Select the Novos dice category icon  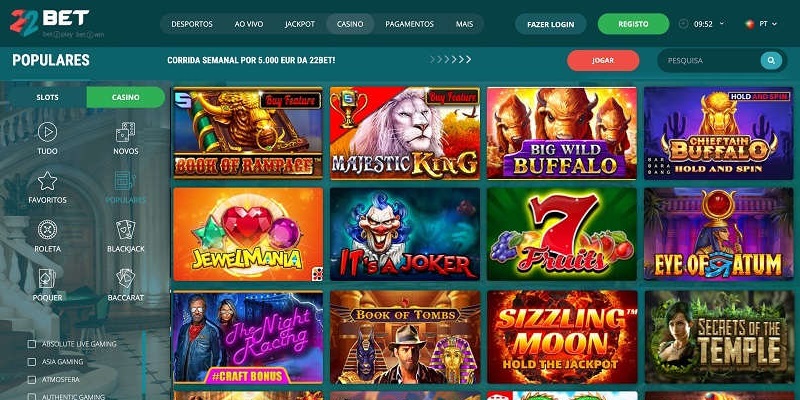pyautogui.click(x=126, y=132)
